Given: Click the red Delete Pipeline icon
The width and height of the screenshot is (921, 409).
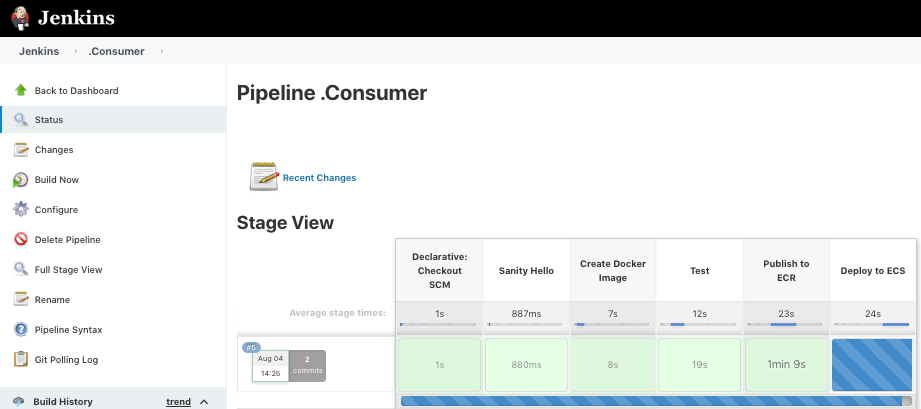Looking at the screenshot, I should [x=21, y=239].
